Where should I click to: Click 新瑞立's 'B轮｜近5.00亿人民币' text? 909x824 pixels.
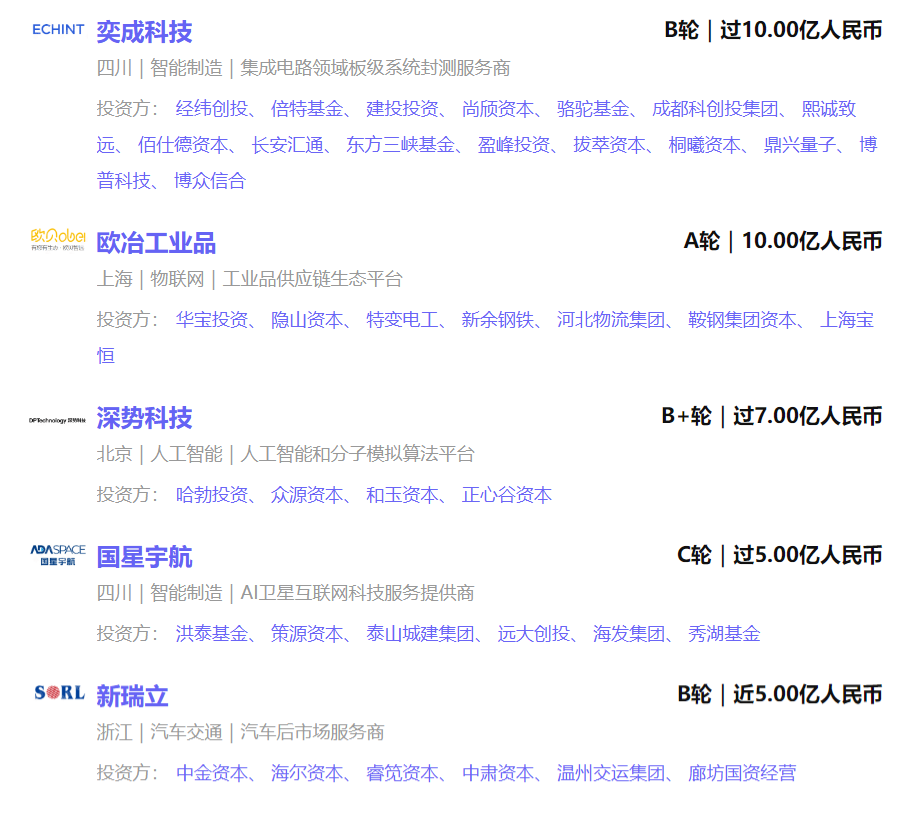tap(780, 695)
